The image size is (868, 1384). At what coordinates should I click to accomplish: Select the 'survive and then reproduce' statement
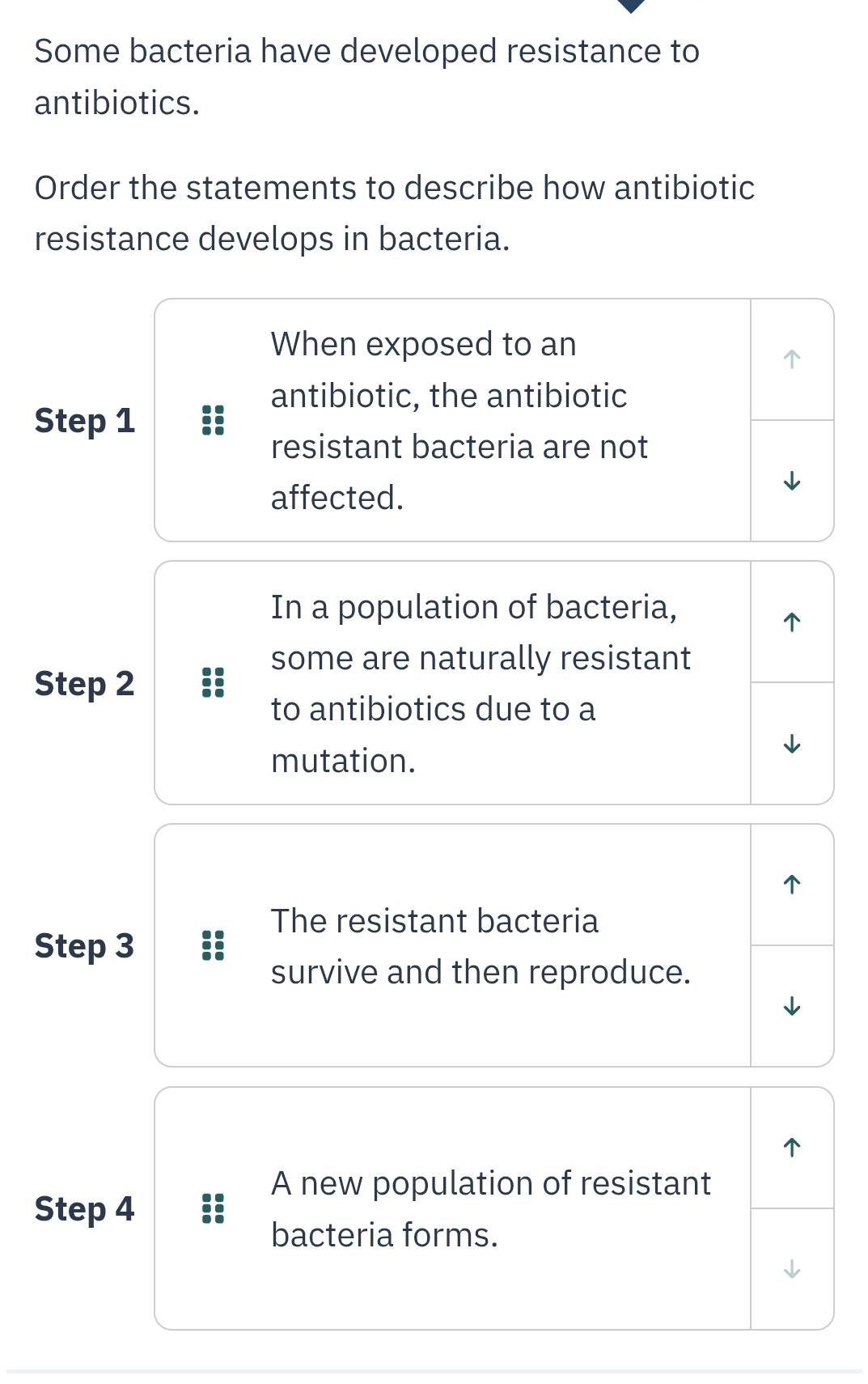click(x=480, y=946)
